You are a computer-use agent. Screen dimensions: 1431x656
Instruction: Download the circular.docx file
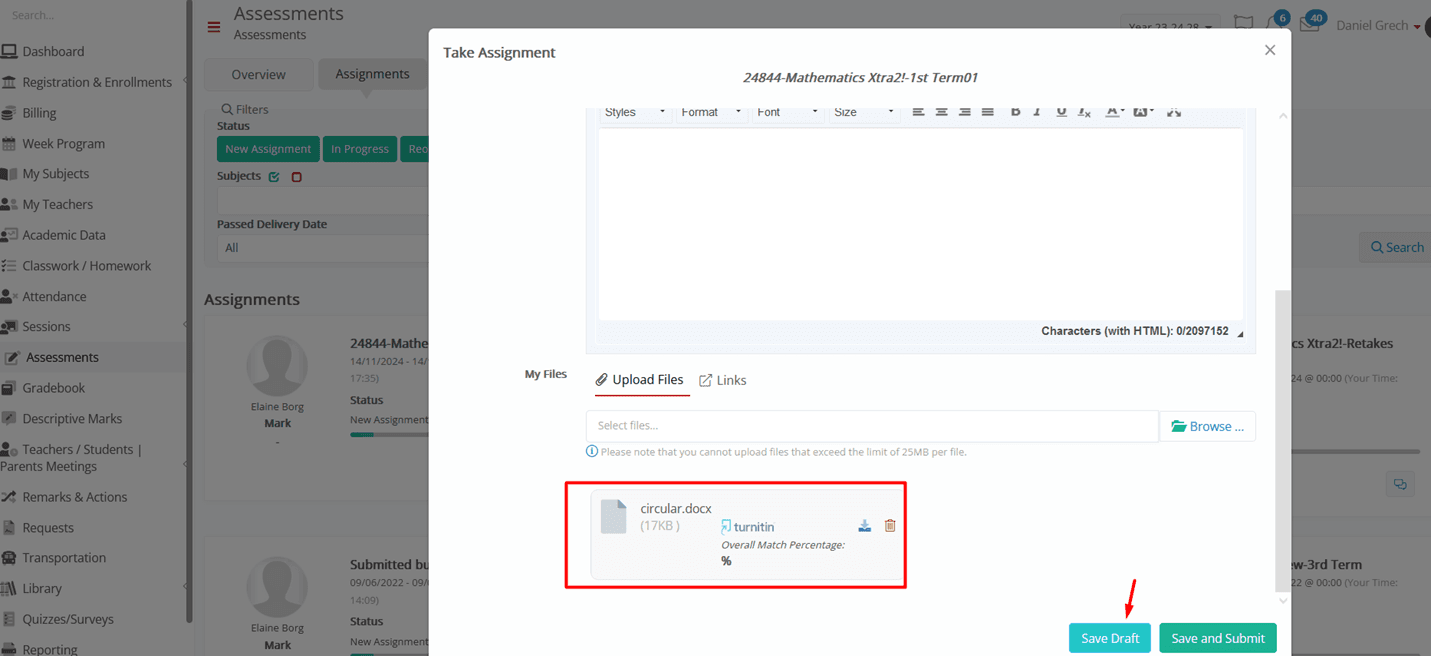pyautogui.click(x=864, y=526)
